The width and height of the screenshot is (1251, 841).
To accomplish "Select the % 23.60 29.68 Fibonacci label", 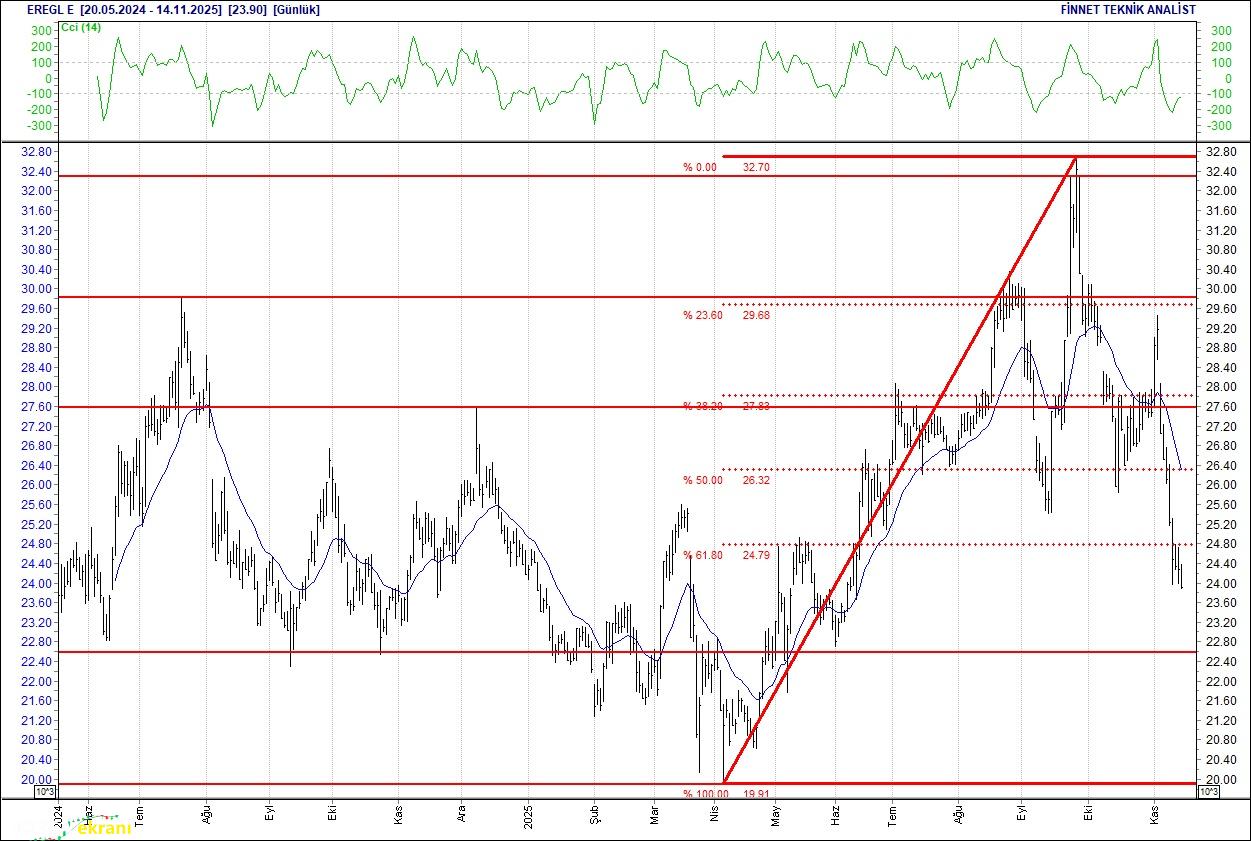I will 727,315.
